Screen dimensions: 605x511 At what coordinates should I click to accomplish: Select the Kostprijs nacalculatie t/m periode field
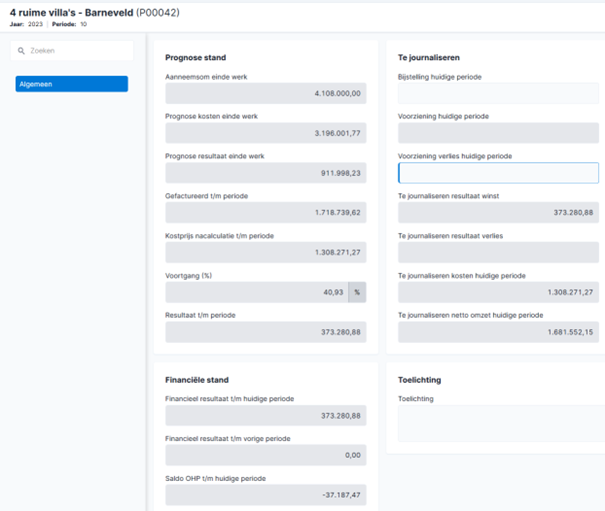tap(266, 252)
